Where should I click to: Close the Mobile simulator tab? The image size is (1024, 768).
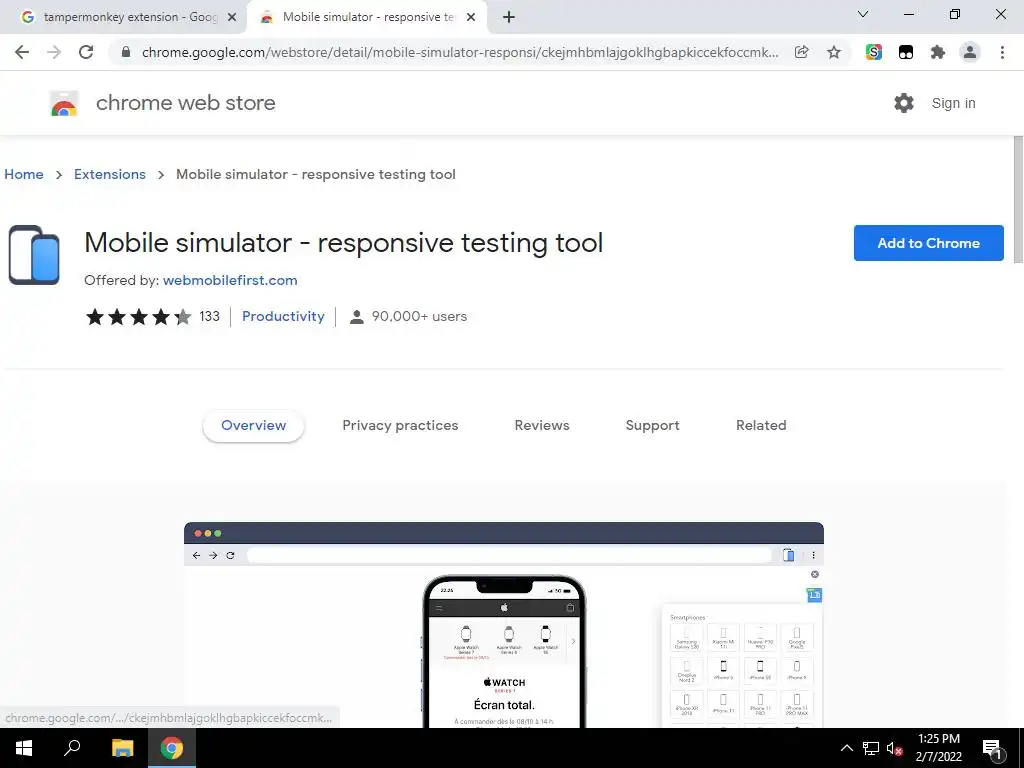click(x=471, y=17)
